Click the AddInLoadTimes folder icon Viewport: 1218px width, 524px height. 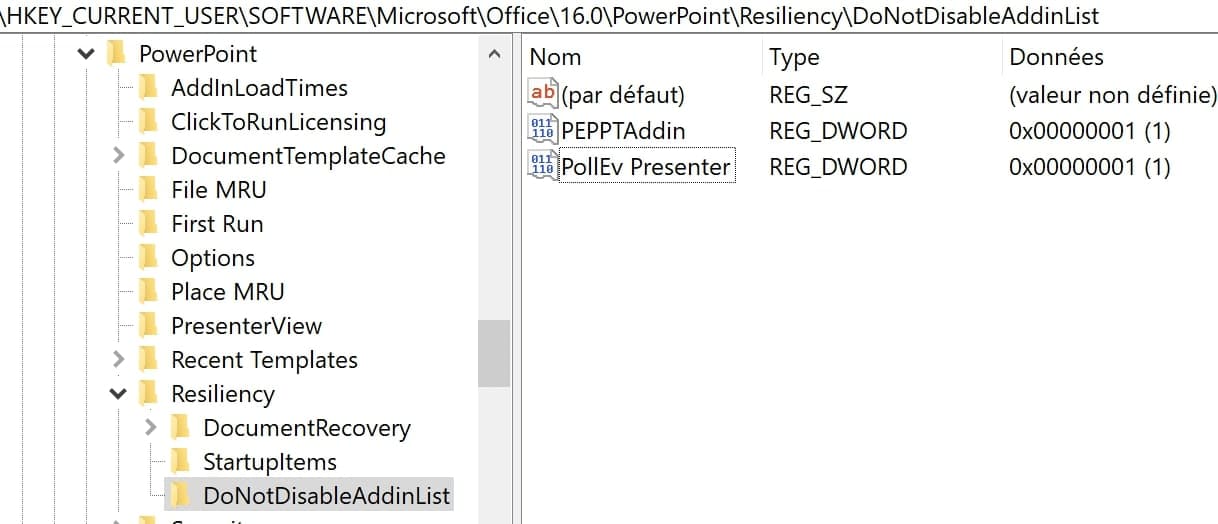(148, 87)
